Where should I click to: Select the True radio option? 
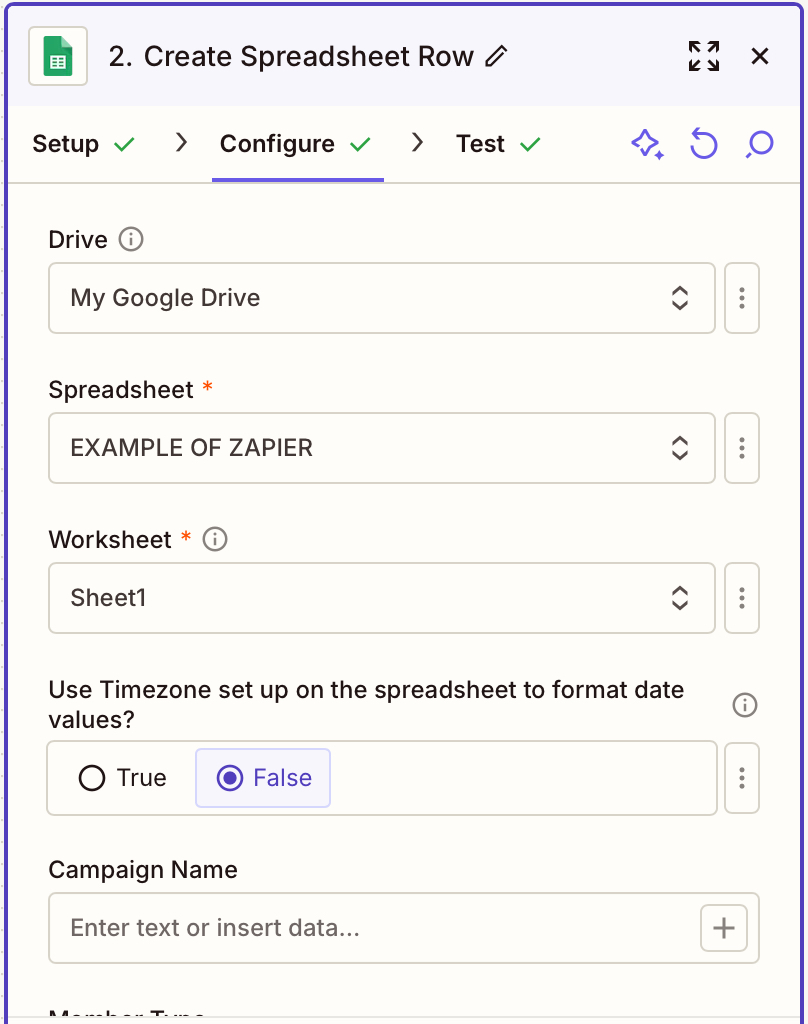pyautogui.click(x=122, y=778)
